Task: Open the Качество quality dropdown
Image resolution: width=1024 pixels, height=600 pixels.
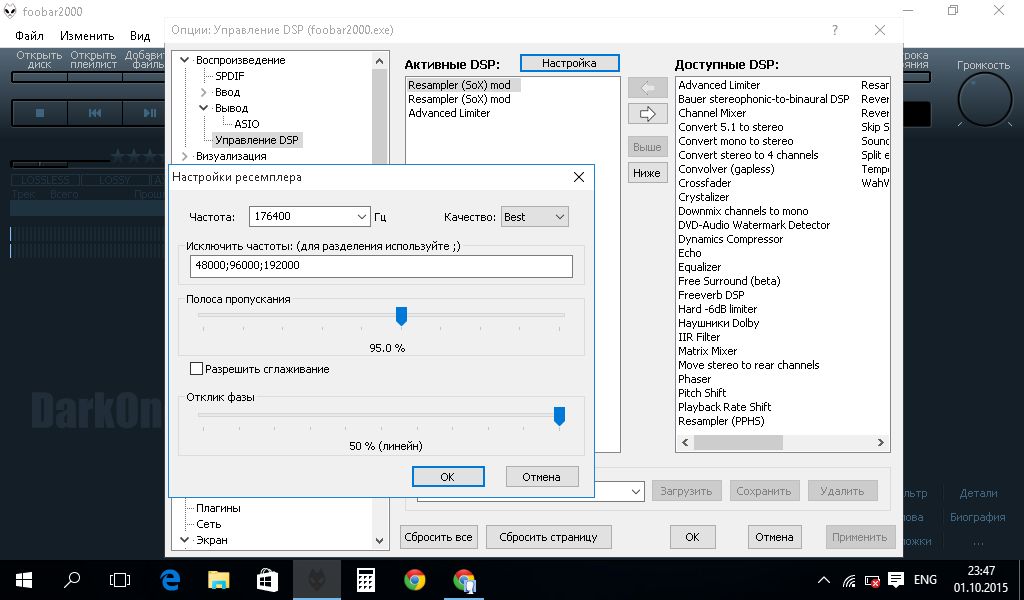Action: (534, 217)
